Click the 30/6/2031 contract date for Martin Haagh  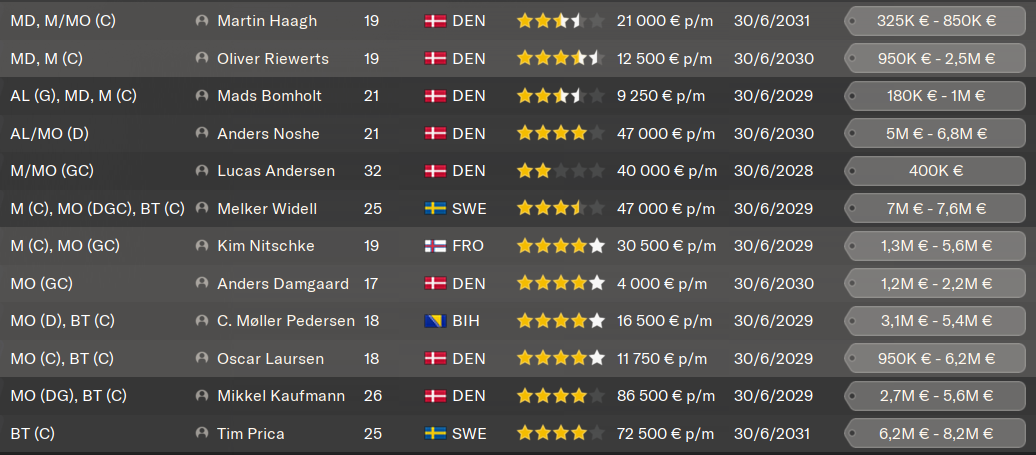pyautogui.click(x=773, y=21)
